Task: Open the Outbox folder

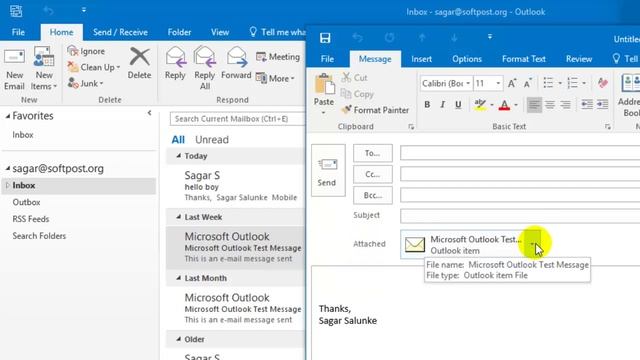Action: (26, 202)
